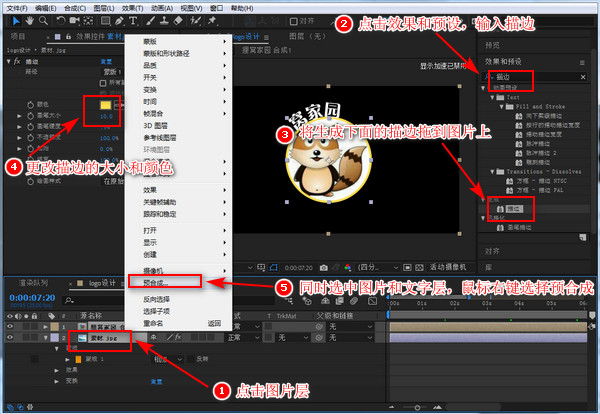This screenshot has height=414, width=600.
Task: Toggle the 颜色 stopwatch in effect controls
Action: click(x=31, y=104)
